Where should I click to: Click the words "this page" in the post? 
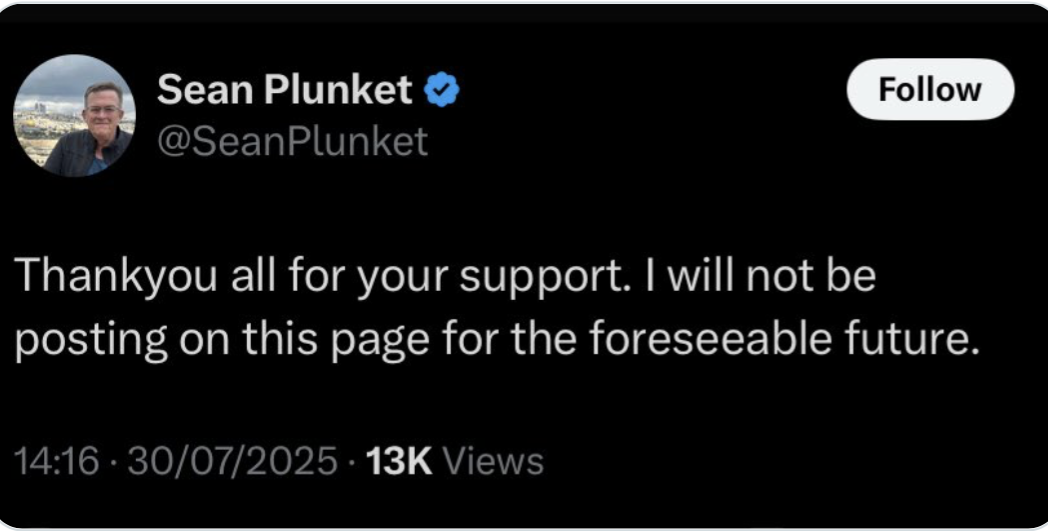[324, 342]
